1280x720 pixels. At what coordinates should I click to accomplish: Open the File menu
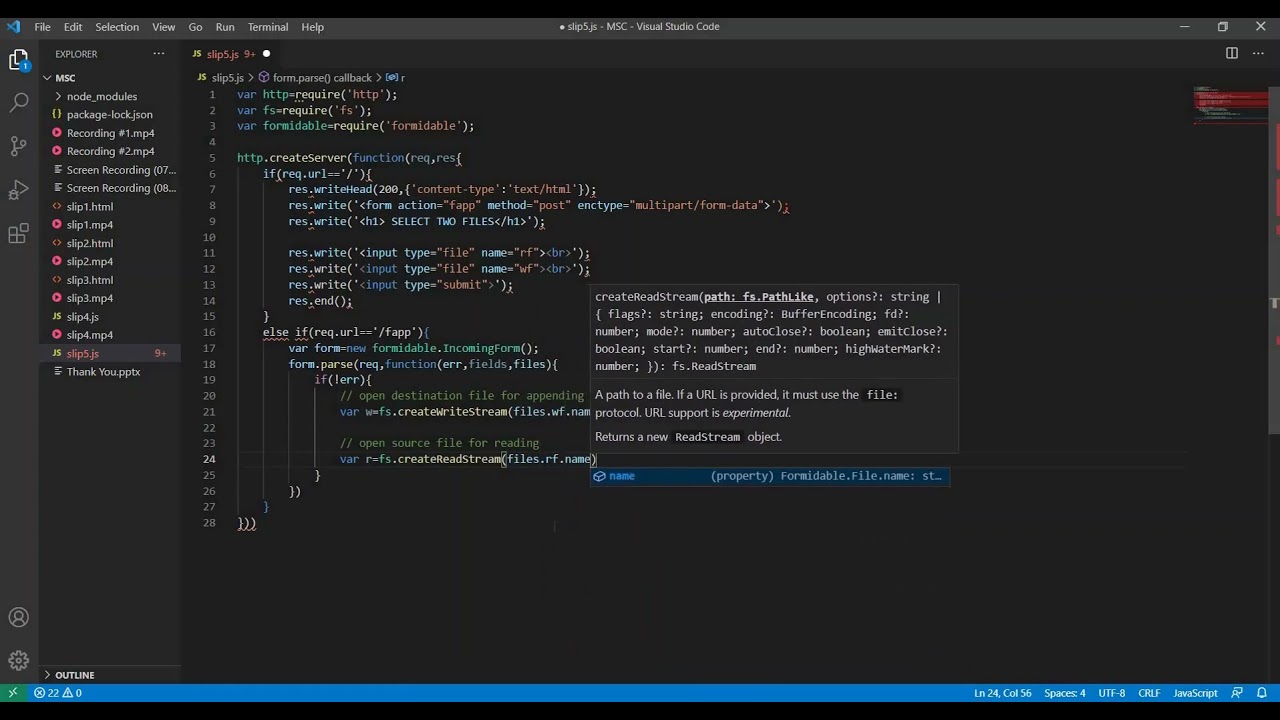(42, 27)
